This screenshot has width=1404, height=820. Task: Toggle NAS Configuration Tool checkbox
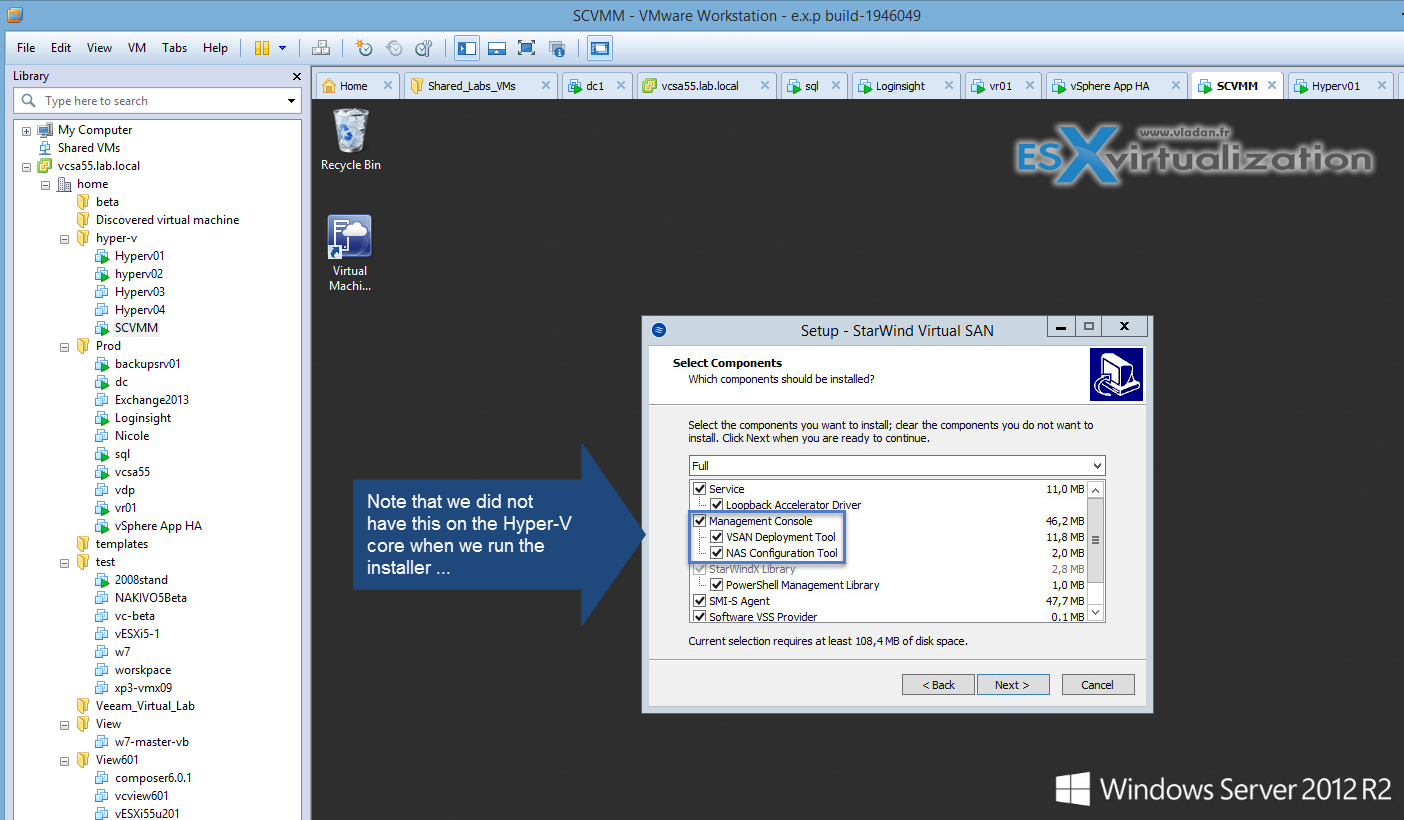click(717, 553)
